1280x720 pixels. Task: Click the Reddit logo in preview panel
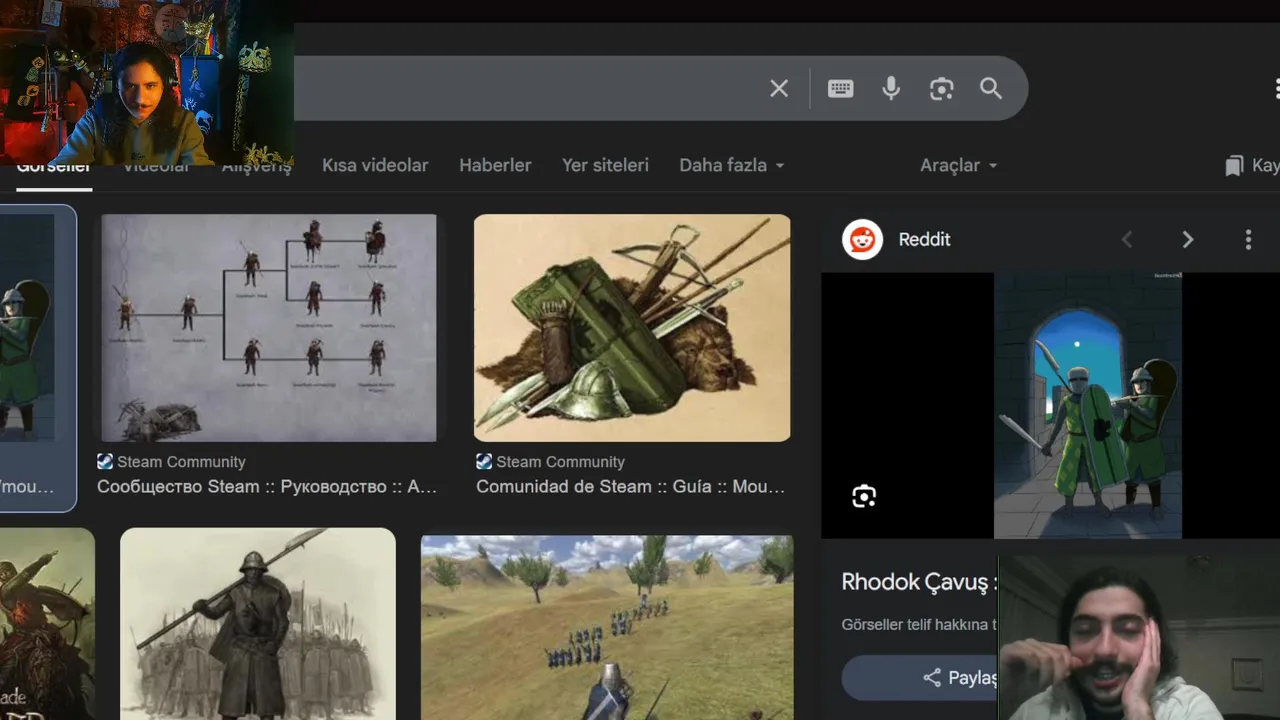tap(862, 240)
